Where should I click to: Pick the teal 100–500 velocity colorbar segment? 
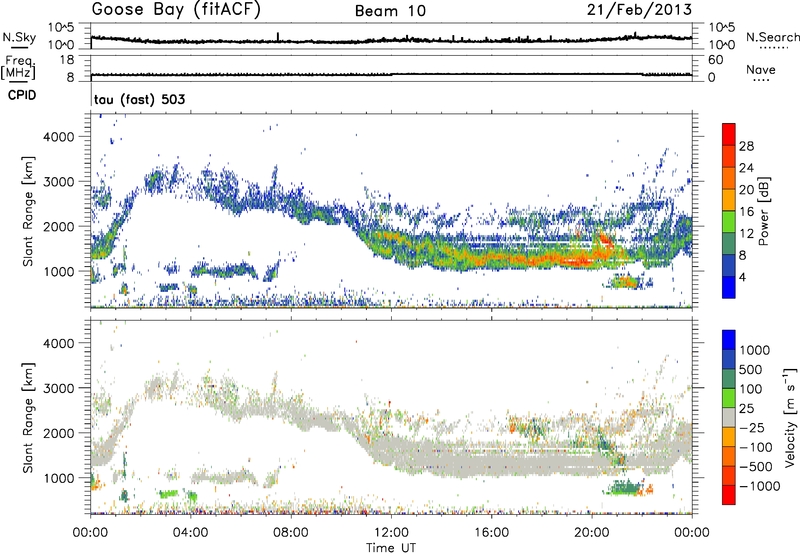(729, 379)
